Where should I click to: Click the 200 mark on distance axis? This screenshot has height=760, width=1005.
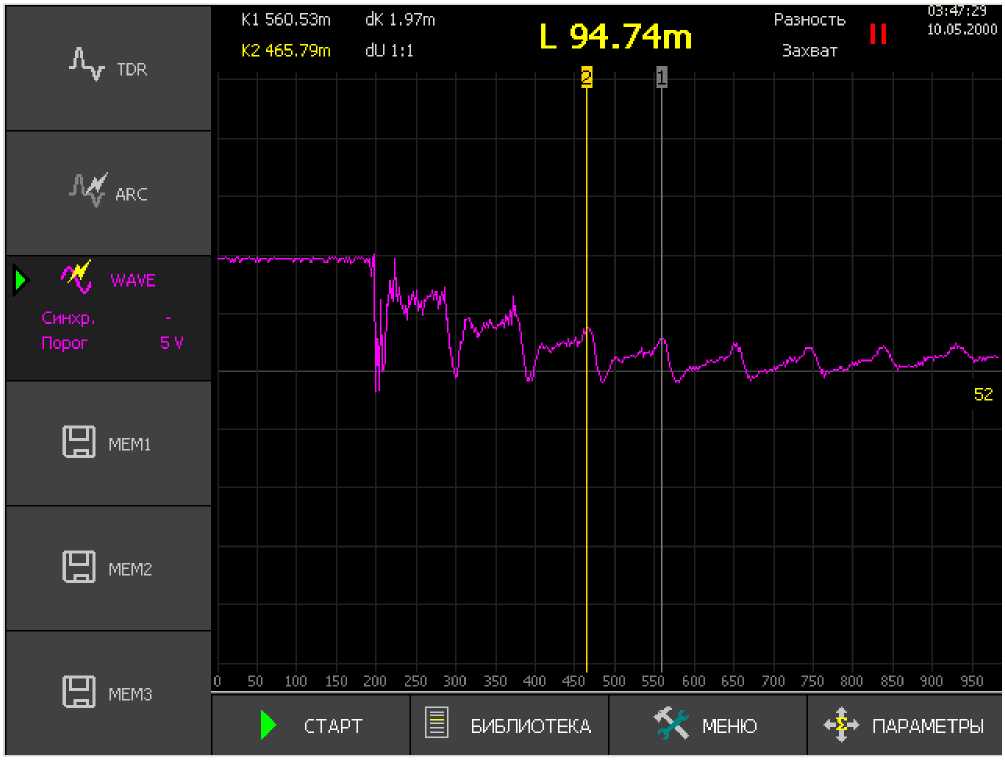point(375,681)
